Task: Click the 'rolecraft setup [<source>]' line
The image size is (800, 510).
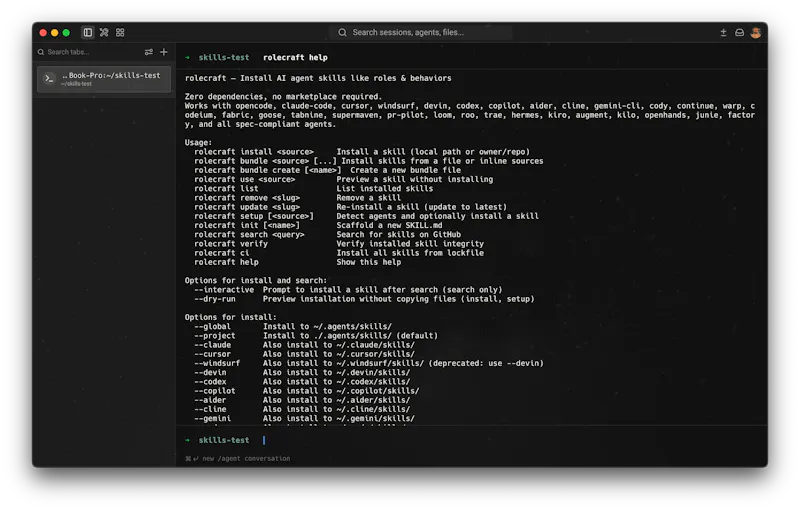Action: (254, 216)
